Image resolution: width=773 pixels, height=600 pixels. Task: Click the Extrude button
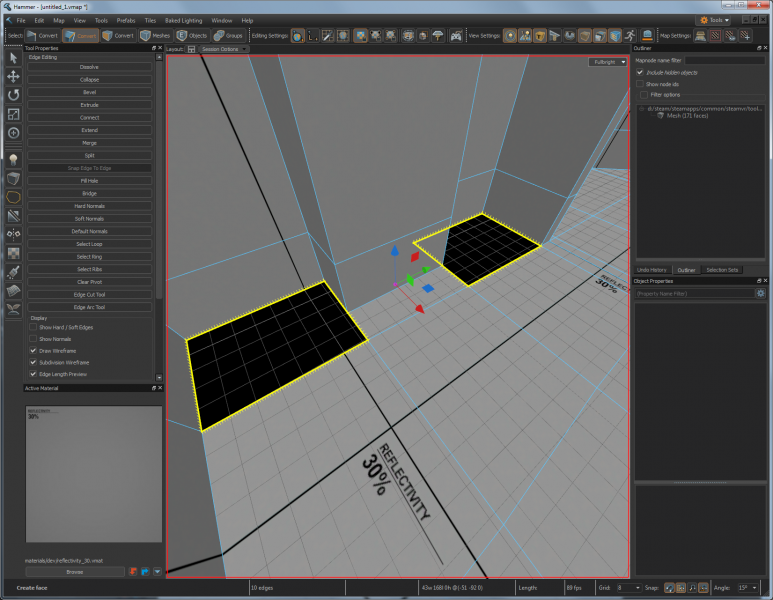click(89, 105)
